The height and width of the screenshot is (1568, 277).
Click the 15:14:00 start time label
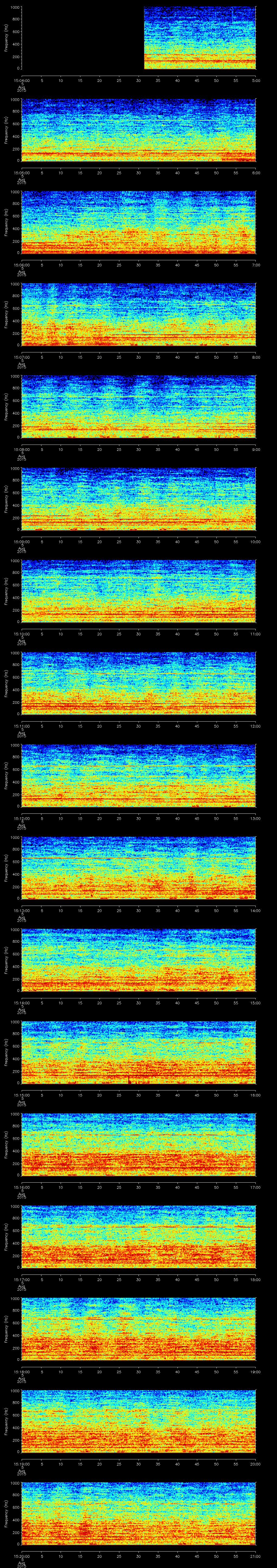pos(22,1003)
